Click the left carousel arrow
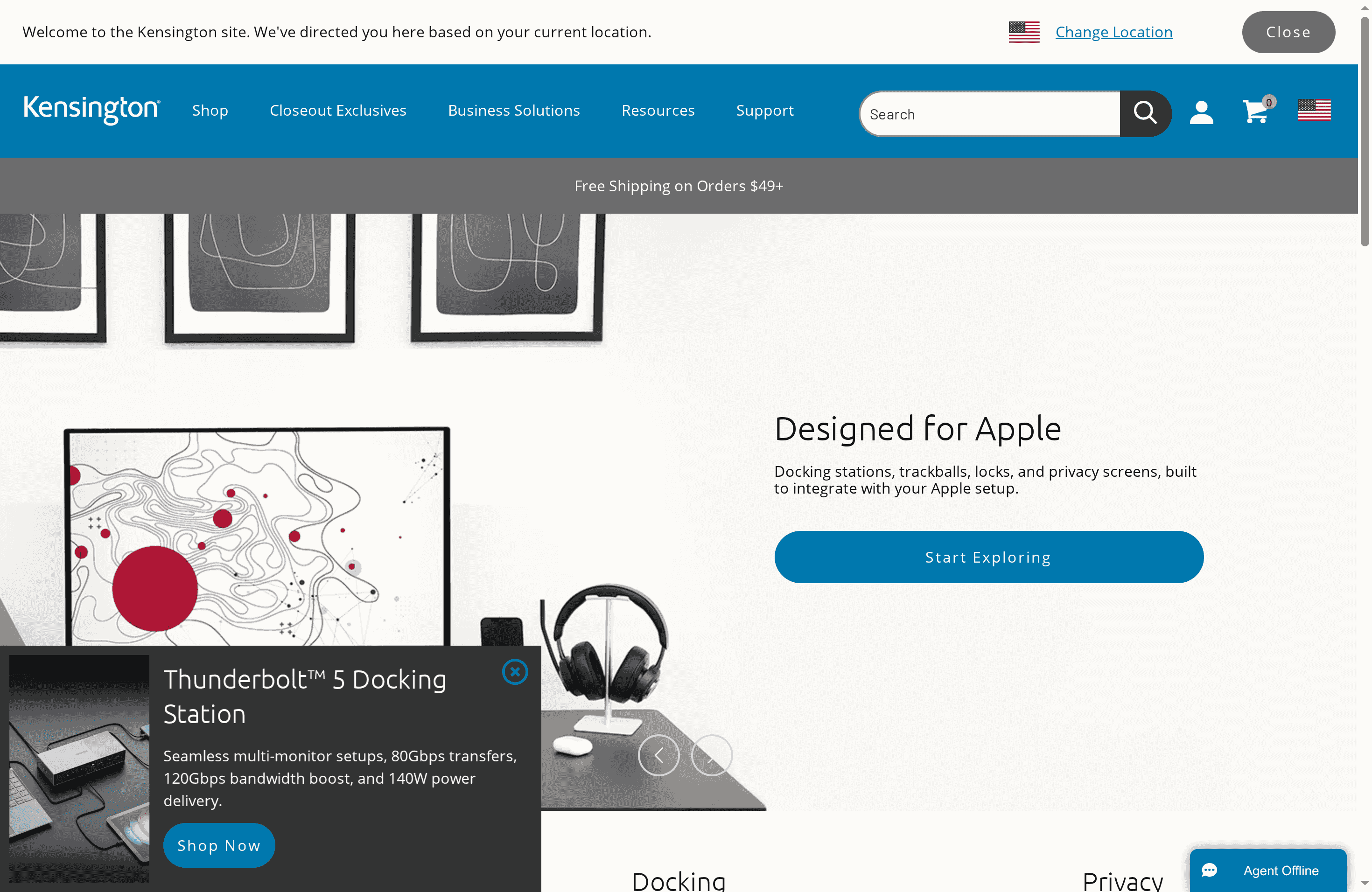Viewport: 1372px width, 892px height. (659, 755)
